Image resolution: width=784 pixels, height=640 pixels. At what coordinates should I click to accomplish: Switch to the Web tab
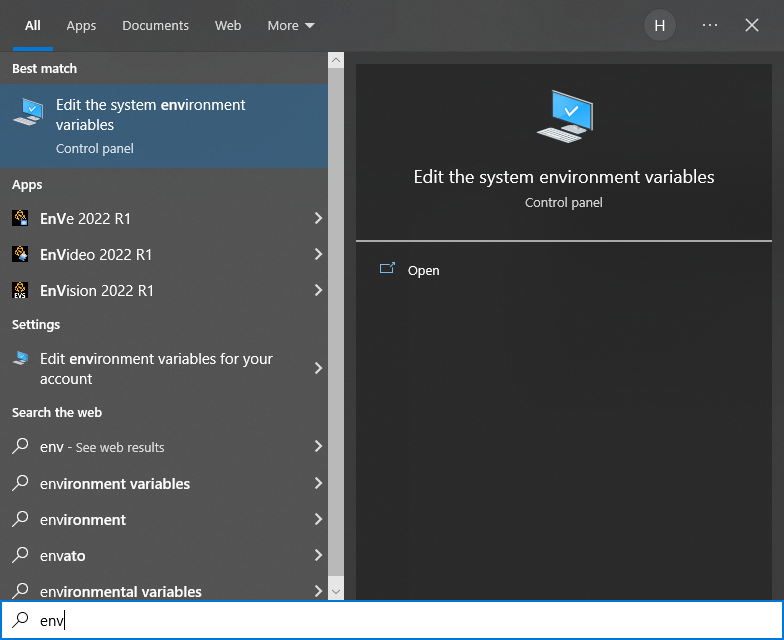(x=228, y=26)
